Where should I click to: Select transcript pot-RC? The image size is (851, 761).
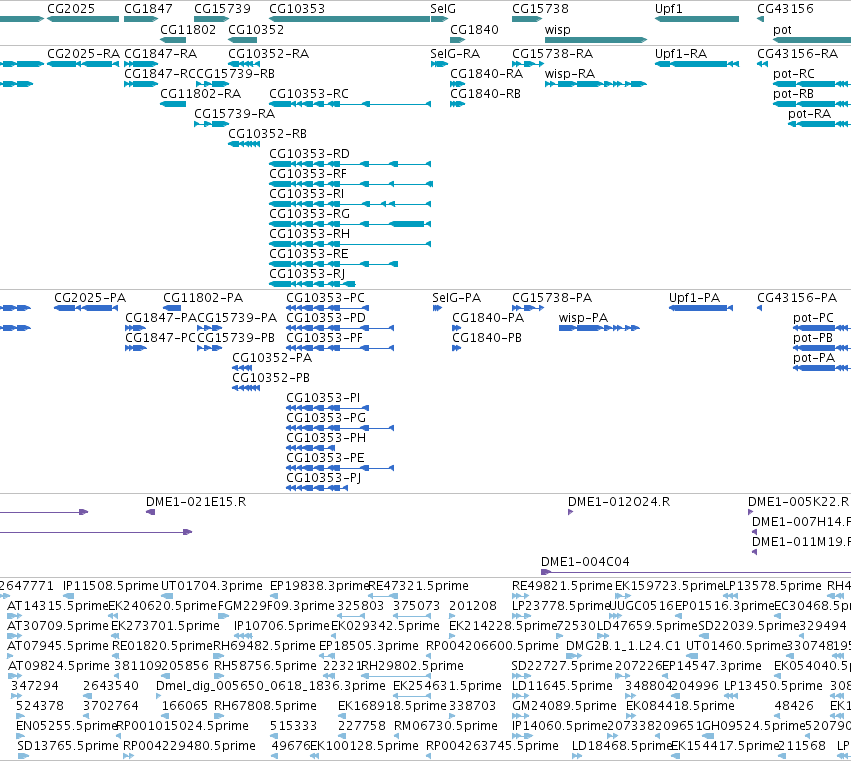click(812, 84)
